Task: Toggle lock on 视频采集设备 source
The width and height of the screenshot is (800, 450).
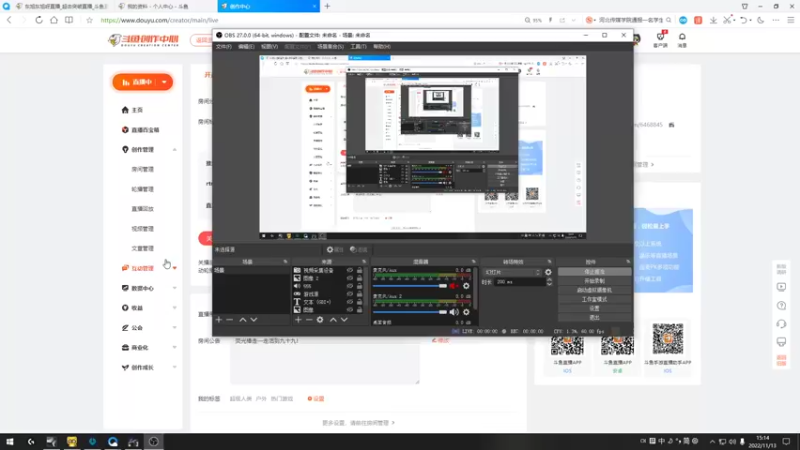Action: click(x=360, y=270)
